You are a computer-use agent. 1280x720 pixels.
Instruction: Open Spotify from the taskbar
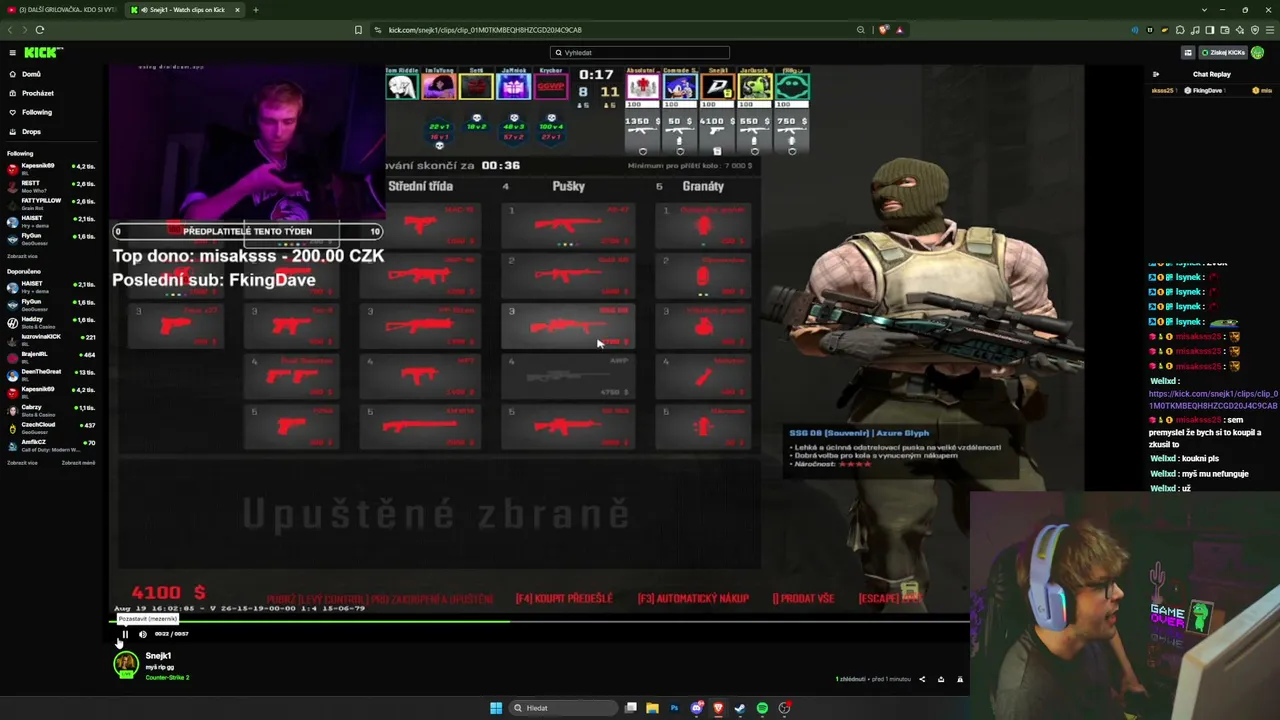point(762,708)
